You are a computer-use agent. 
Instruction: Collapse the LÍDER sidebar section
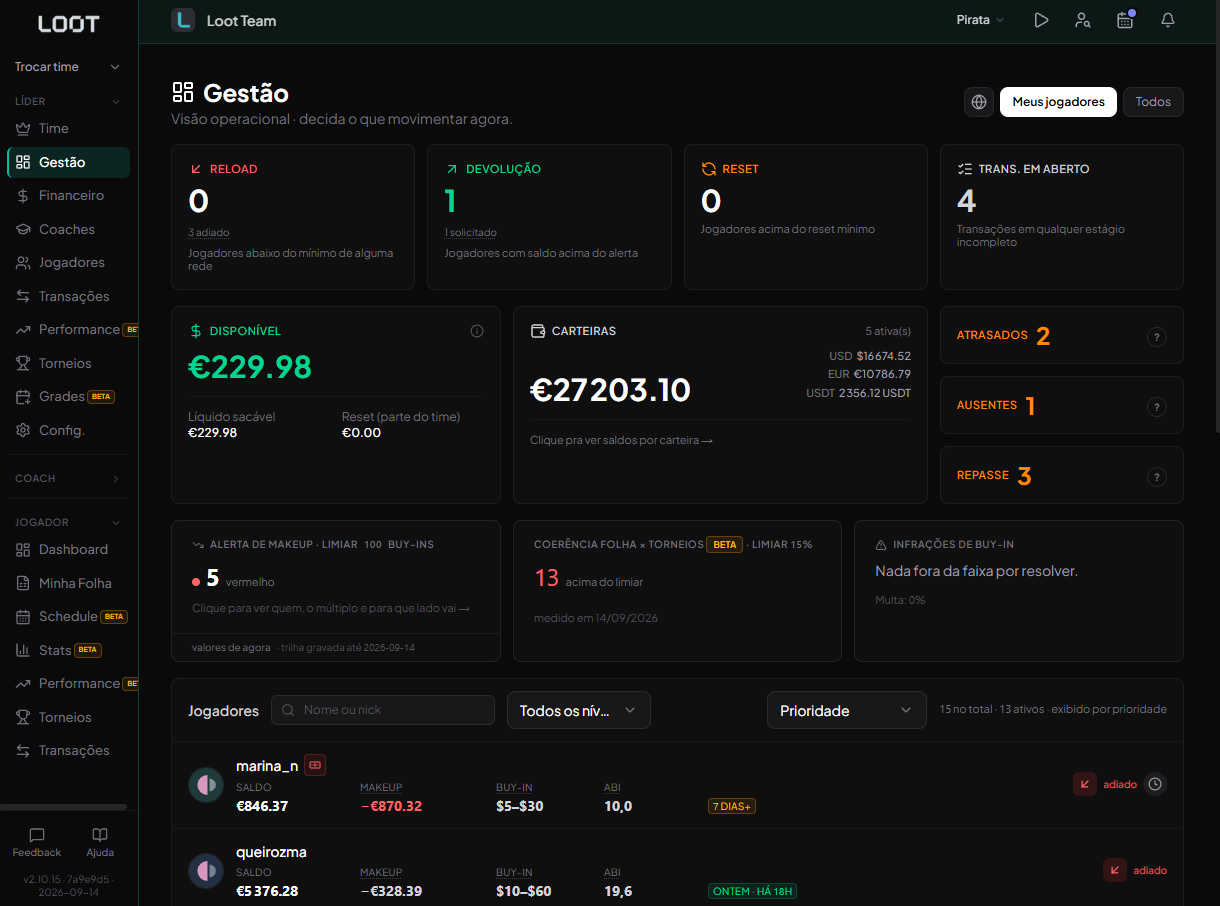[x=68, y=101]
